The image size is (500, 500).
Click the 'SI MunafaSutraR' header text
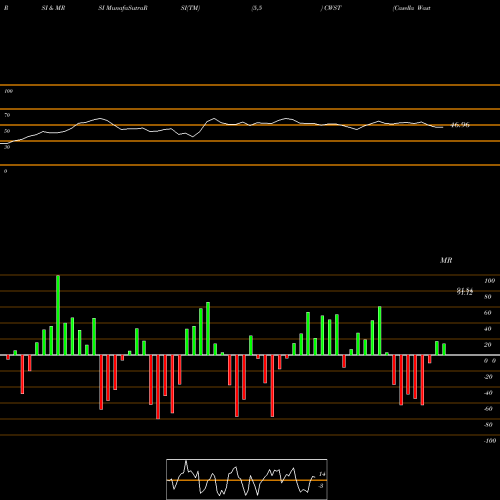tap(123, 8)
